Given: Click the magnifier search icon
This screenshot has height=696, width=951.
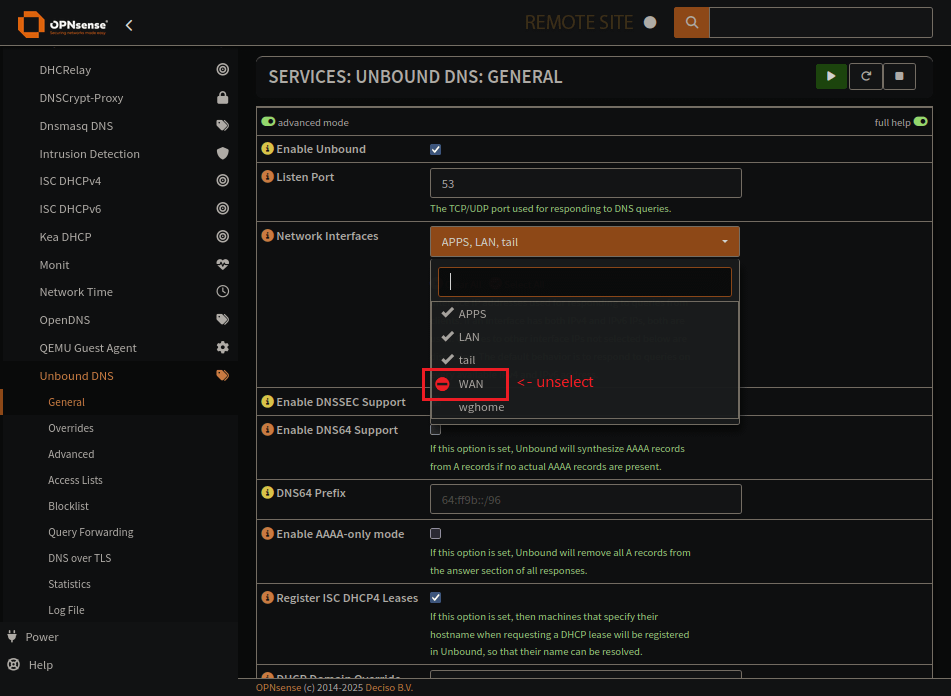Looking at the screenshot, I should (691, 22).
